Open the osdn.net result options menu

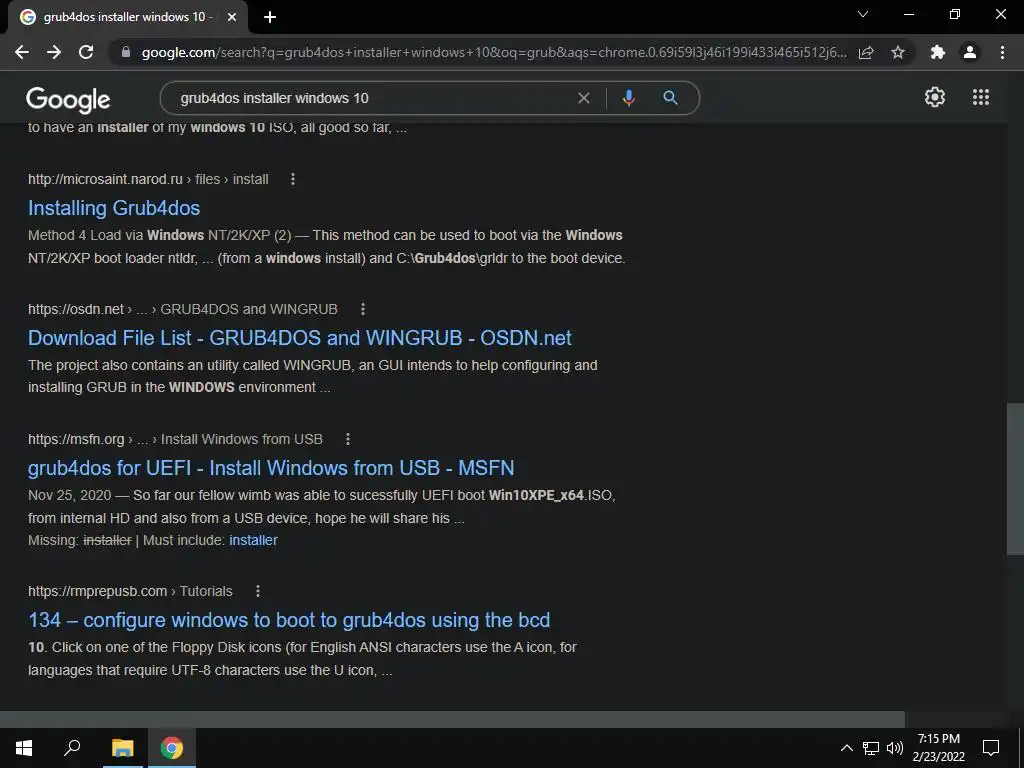(362, 309)
